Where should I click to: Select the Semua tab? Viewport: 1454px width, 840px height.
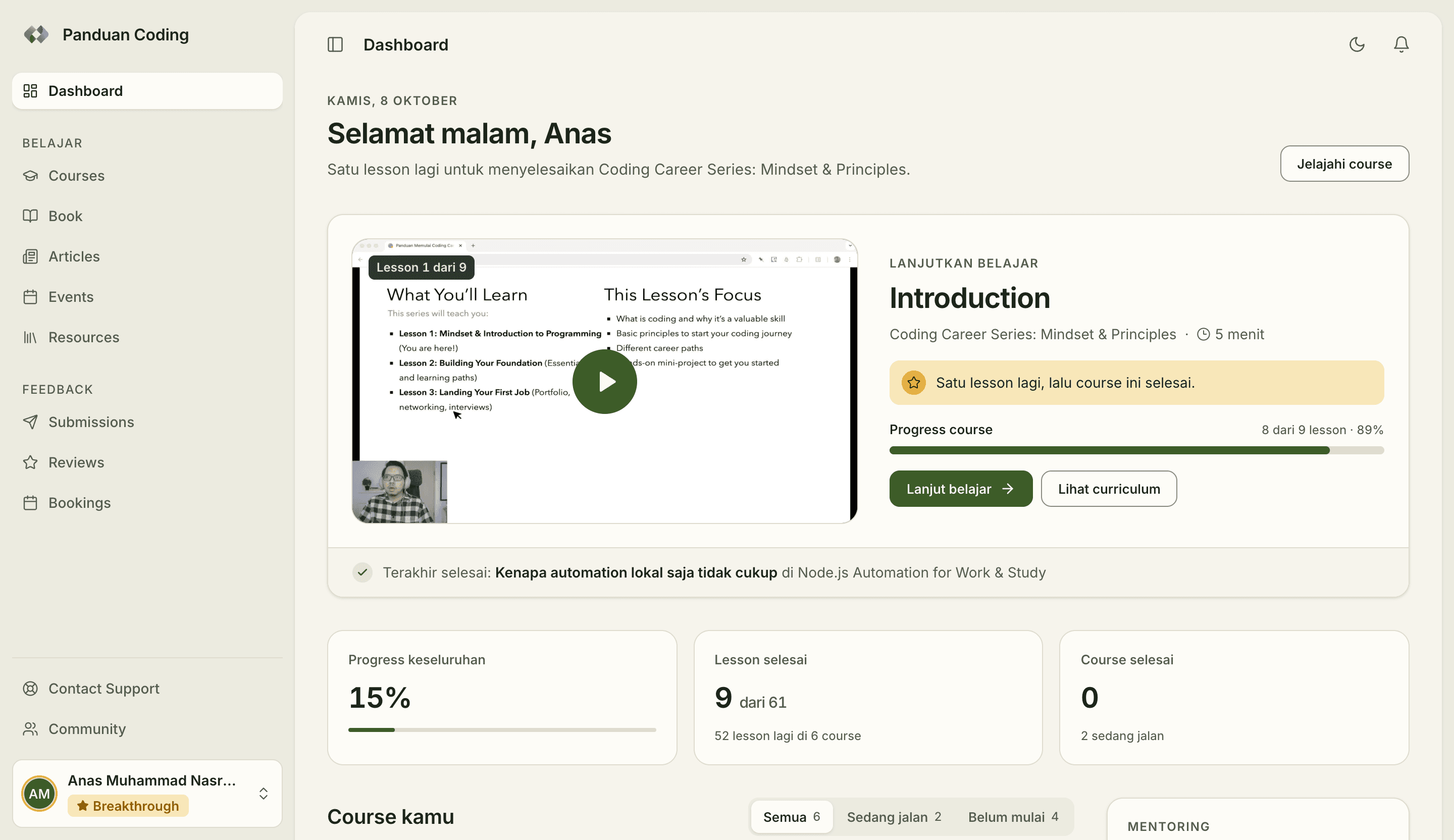pyautogui.click(x=792, y=816)
